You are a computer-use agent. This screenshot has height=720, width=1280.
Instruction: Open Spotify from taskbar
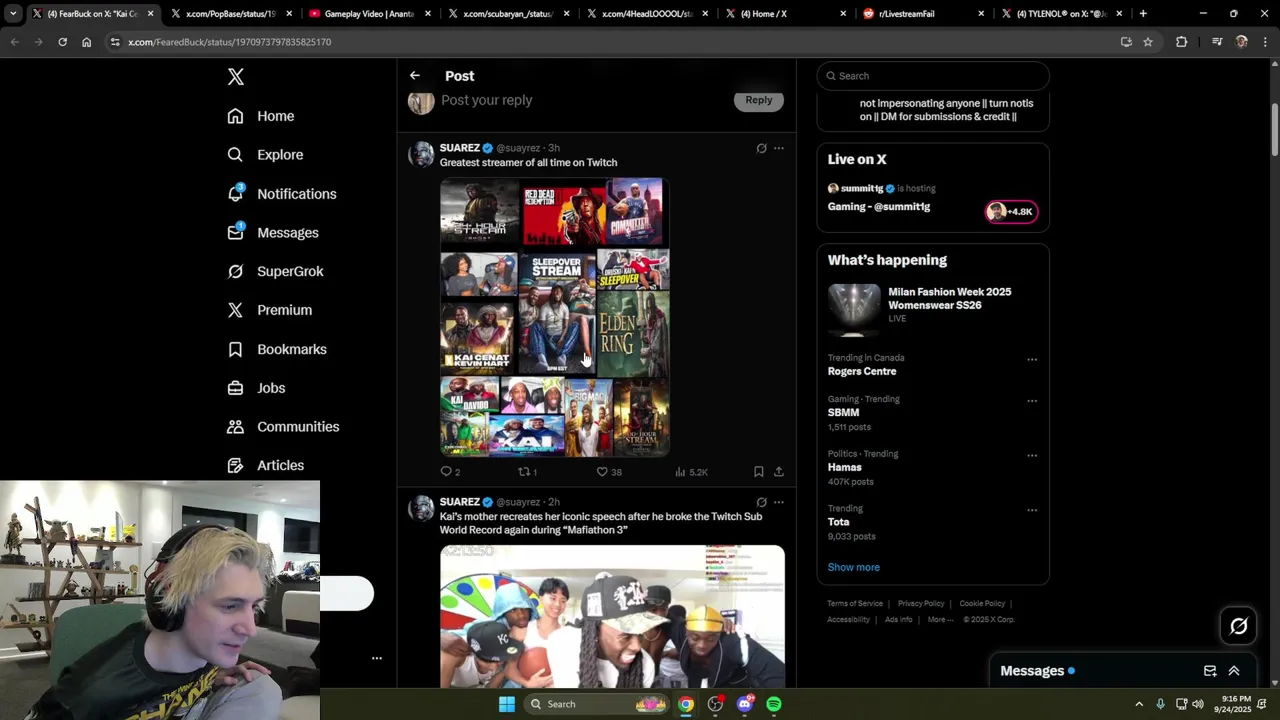pyautogui.click(x=774, y=704)
